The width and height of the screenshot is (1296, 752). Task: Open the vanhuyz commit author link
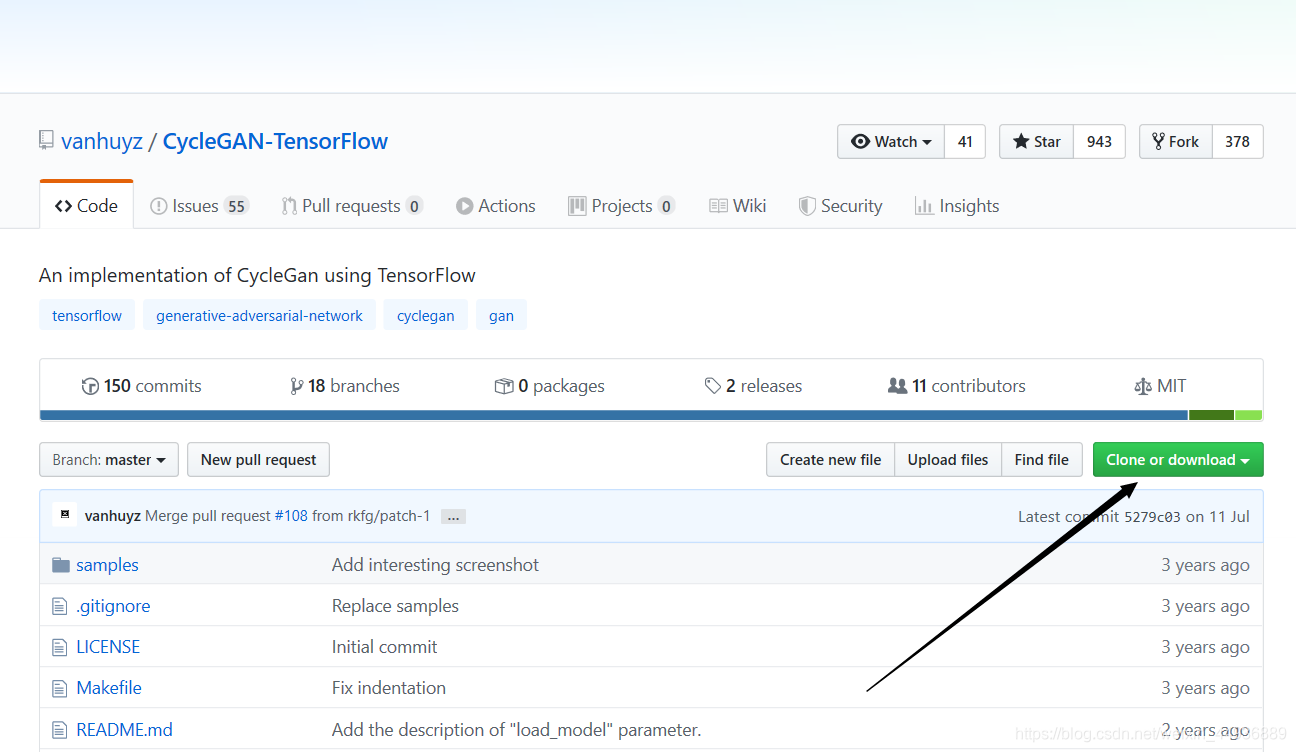pyautogui.click(x=113, y=516)
